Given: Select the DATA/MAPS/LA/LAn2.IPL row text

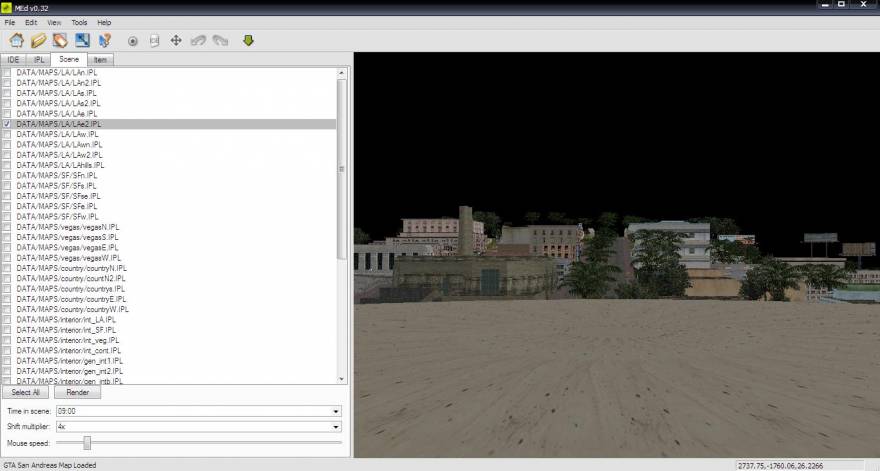Looking at the screenshot, I should (x=59, y=83).
